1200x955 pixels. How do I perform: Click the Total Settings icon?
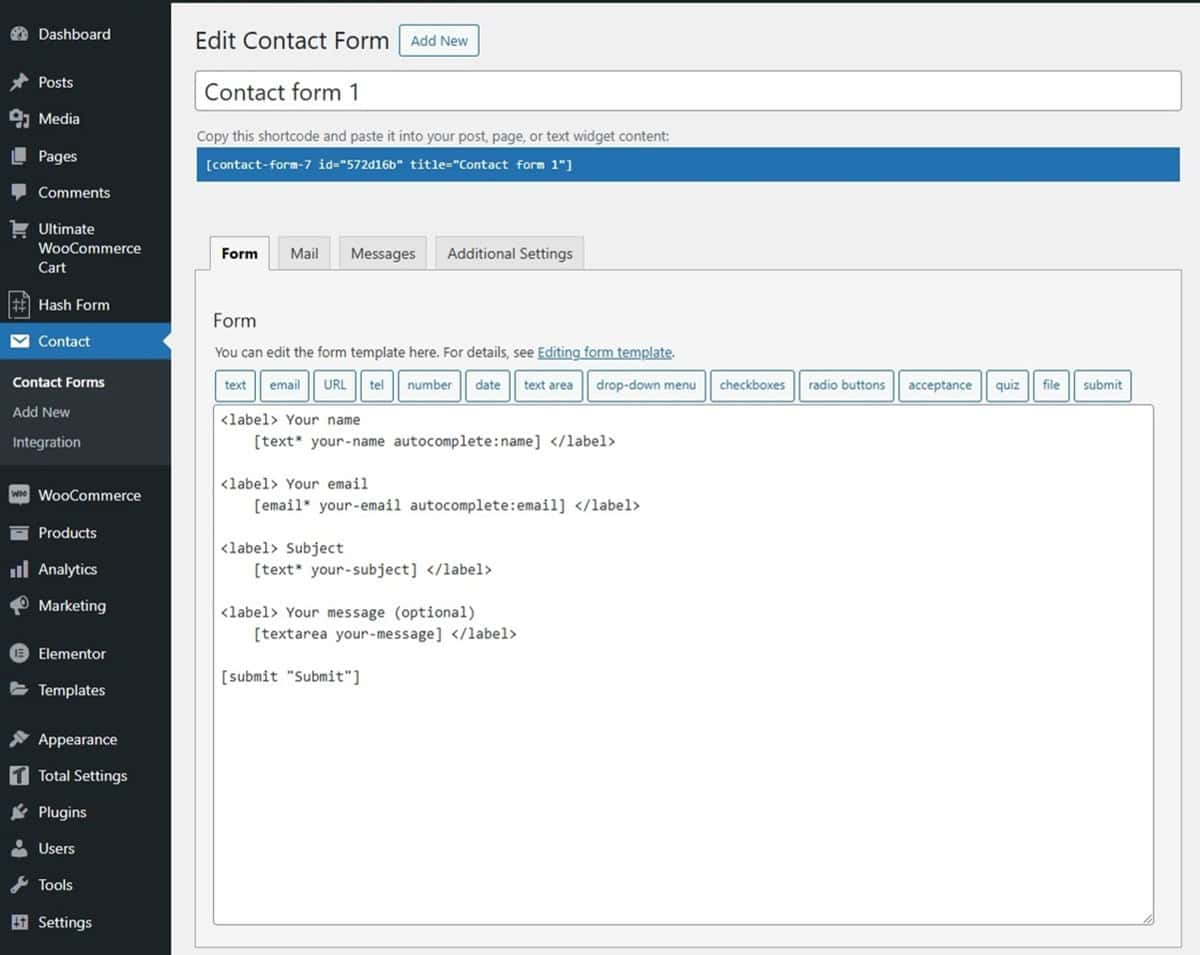[x=19, y=776]
